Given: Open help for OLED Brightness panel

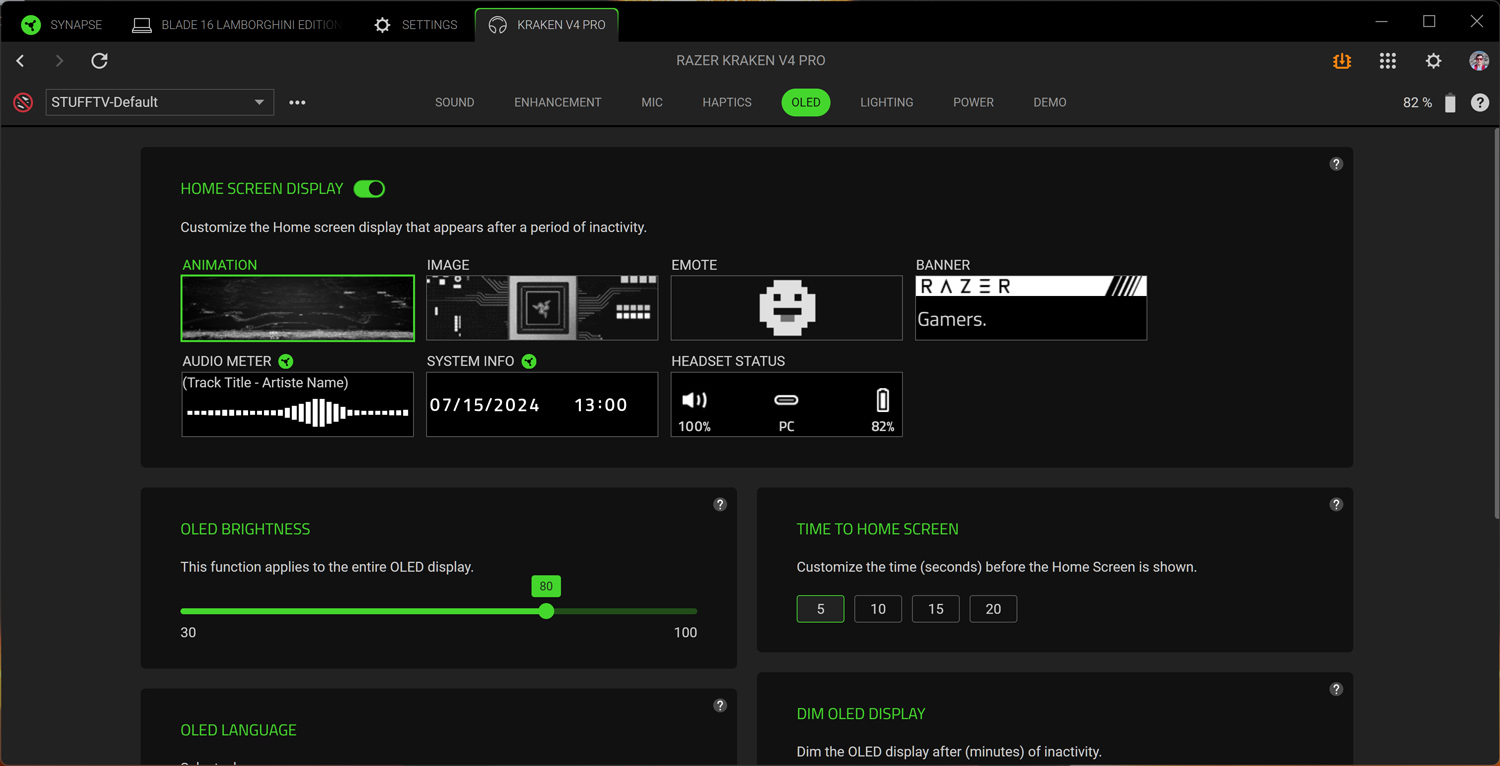Looking at the screenshot, I should 720,505.
